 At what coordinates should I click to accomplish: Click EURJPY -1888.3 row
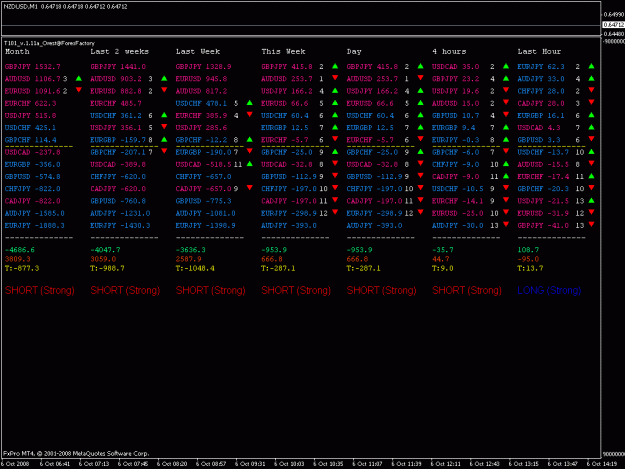[x=35, y=226]
